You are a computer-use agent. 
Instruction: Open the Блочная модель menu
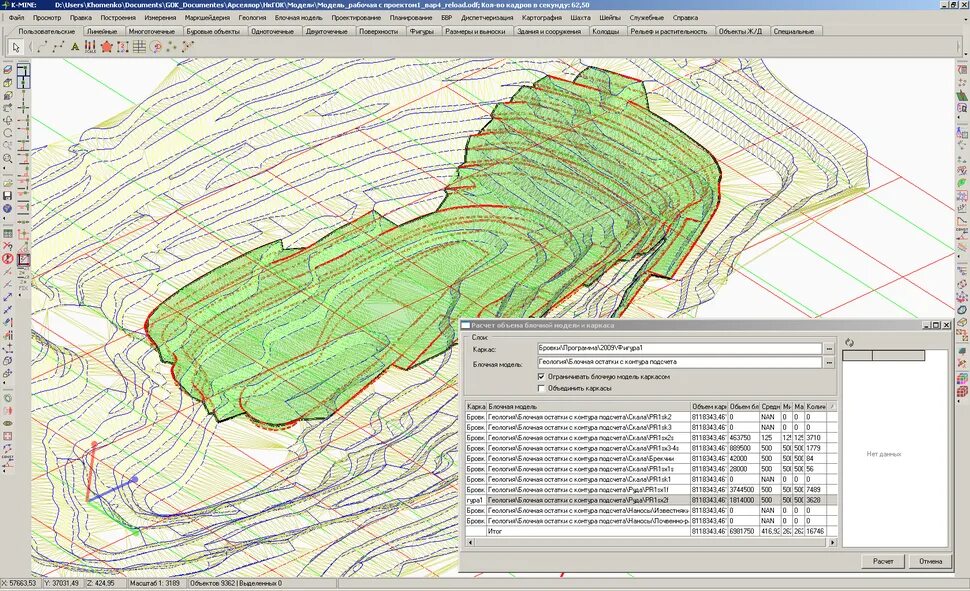point(298,18)
